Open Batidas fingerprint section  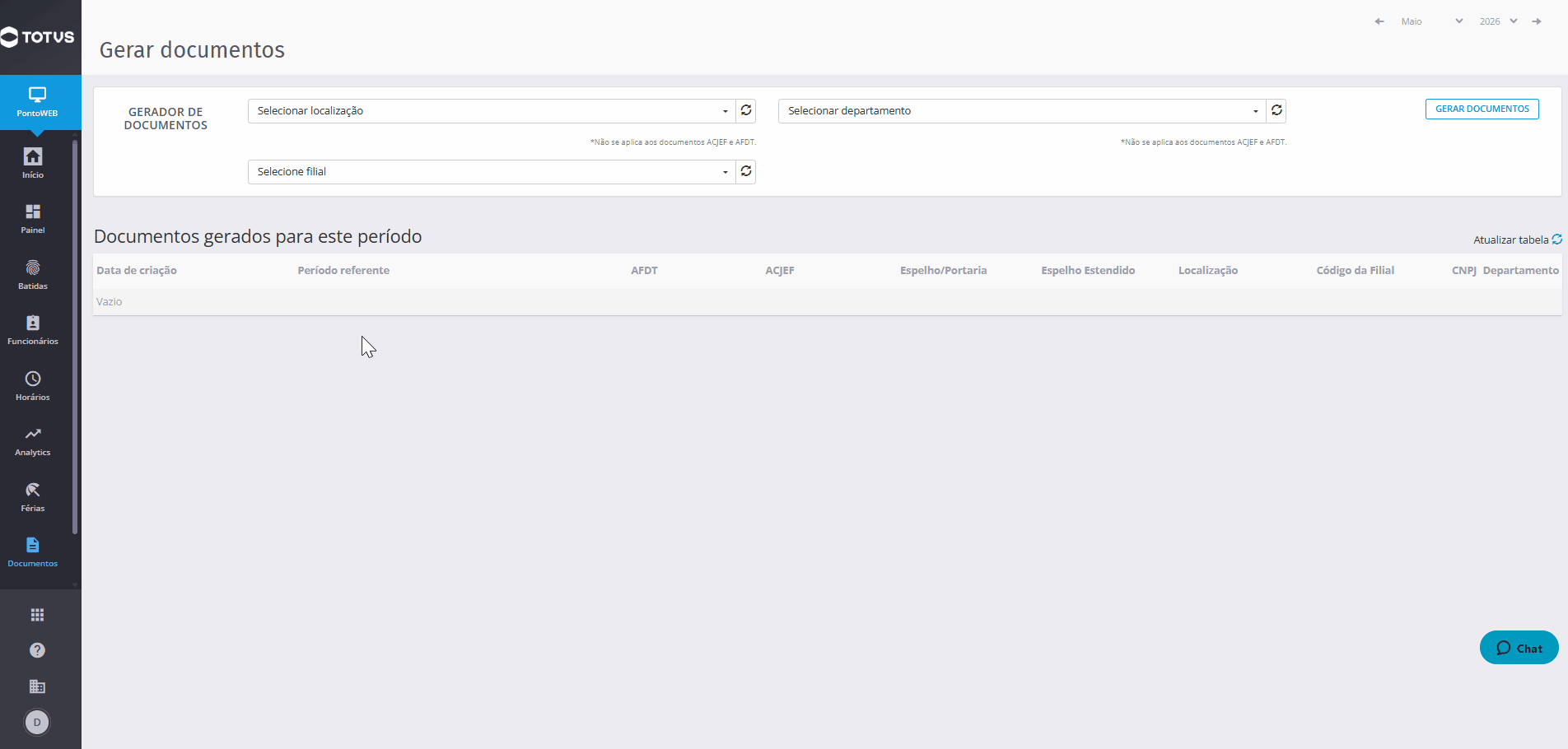(x=33, y=274)
